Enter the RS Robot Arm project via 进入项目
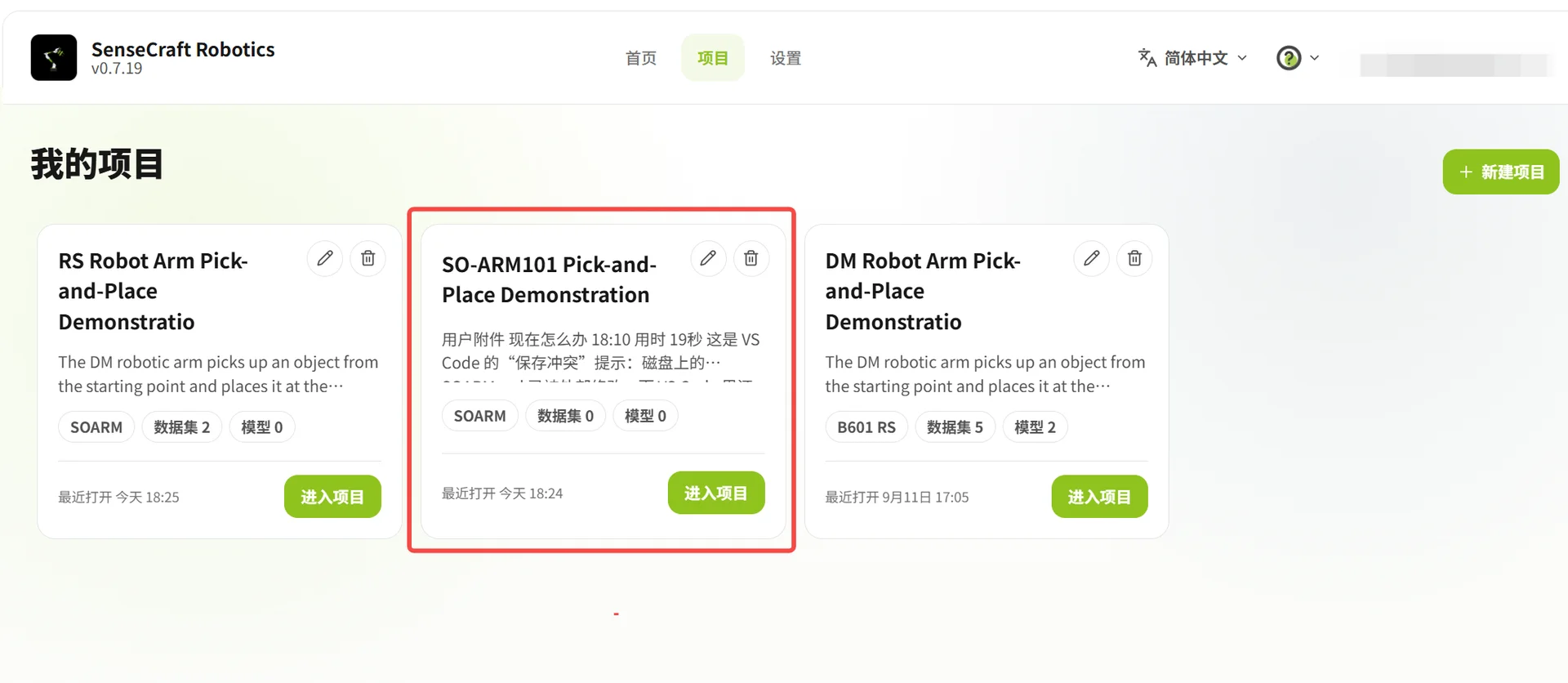 332,497
